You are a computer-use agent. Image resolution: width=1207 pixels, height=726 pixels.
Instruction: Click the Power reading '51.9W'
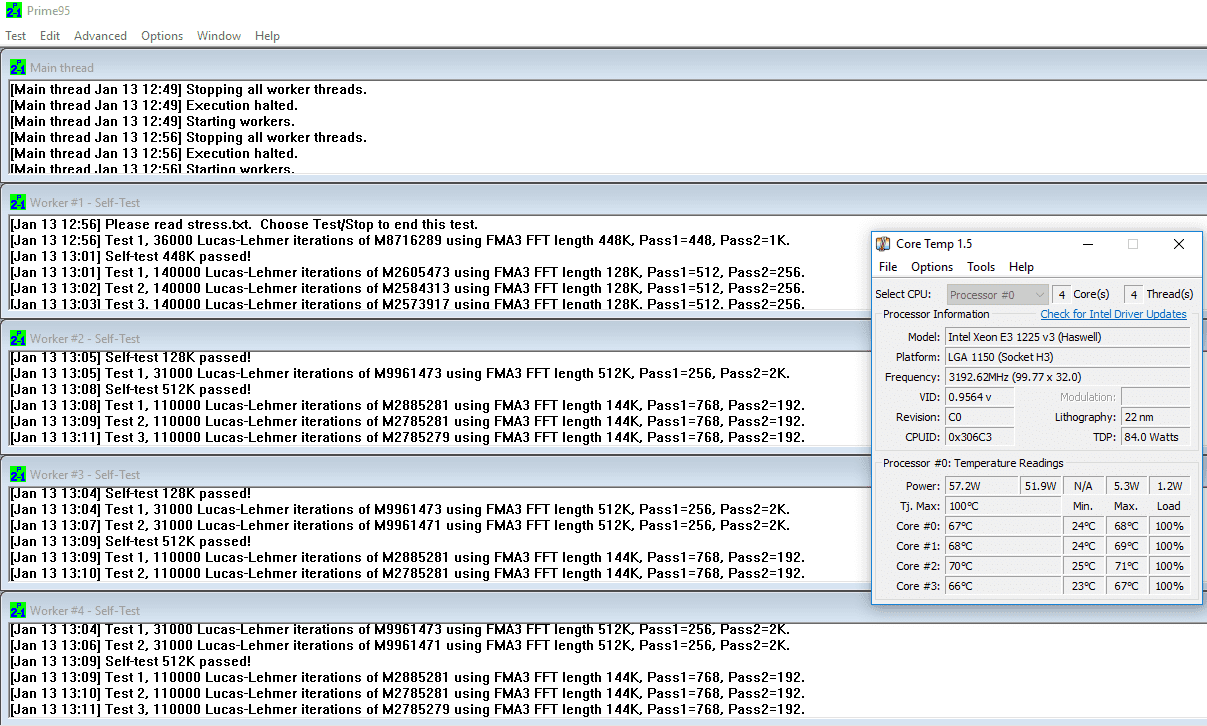[x=1041, y=486]
